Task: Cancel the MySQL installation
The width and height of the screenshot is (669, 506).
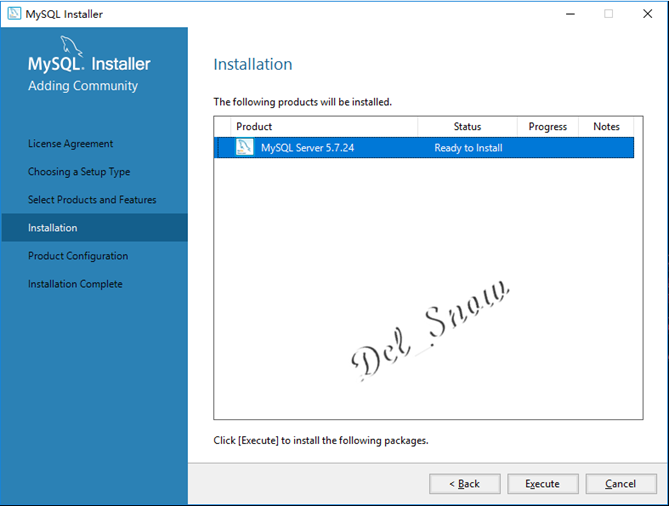Action: [621, 484]
